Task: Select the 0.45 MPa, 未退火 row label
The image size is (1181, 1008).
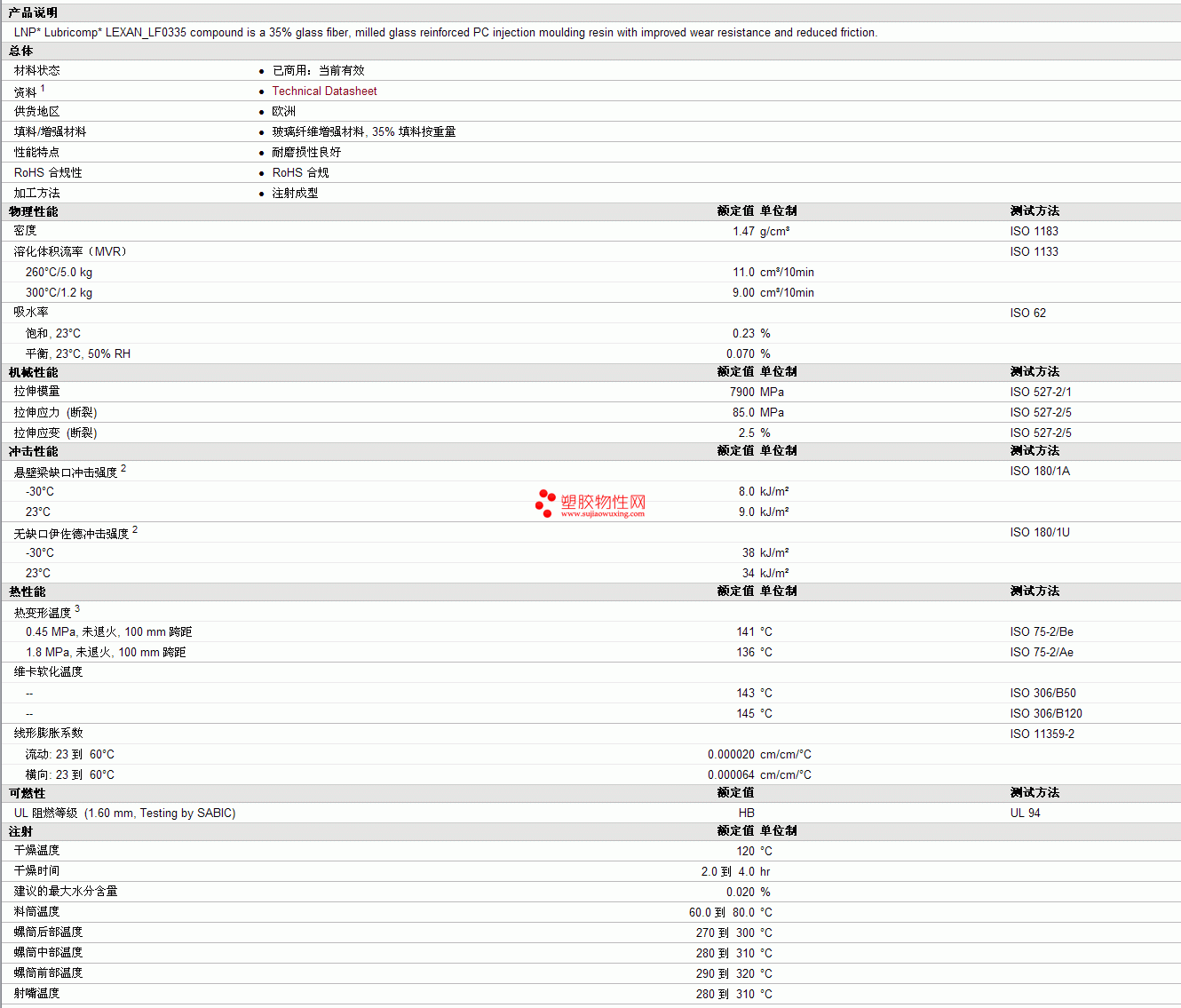Action: [x=108, y=631]
